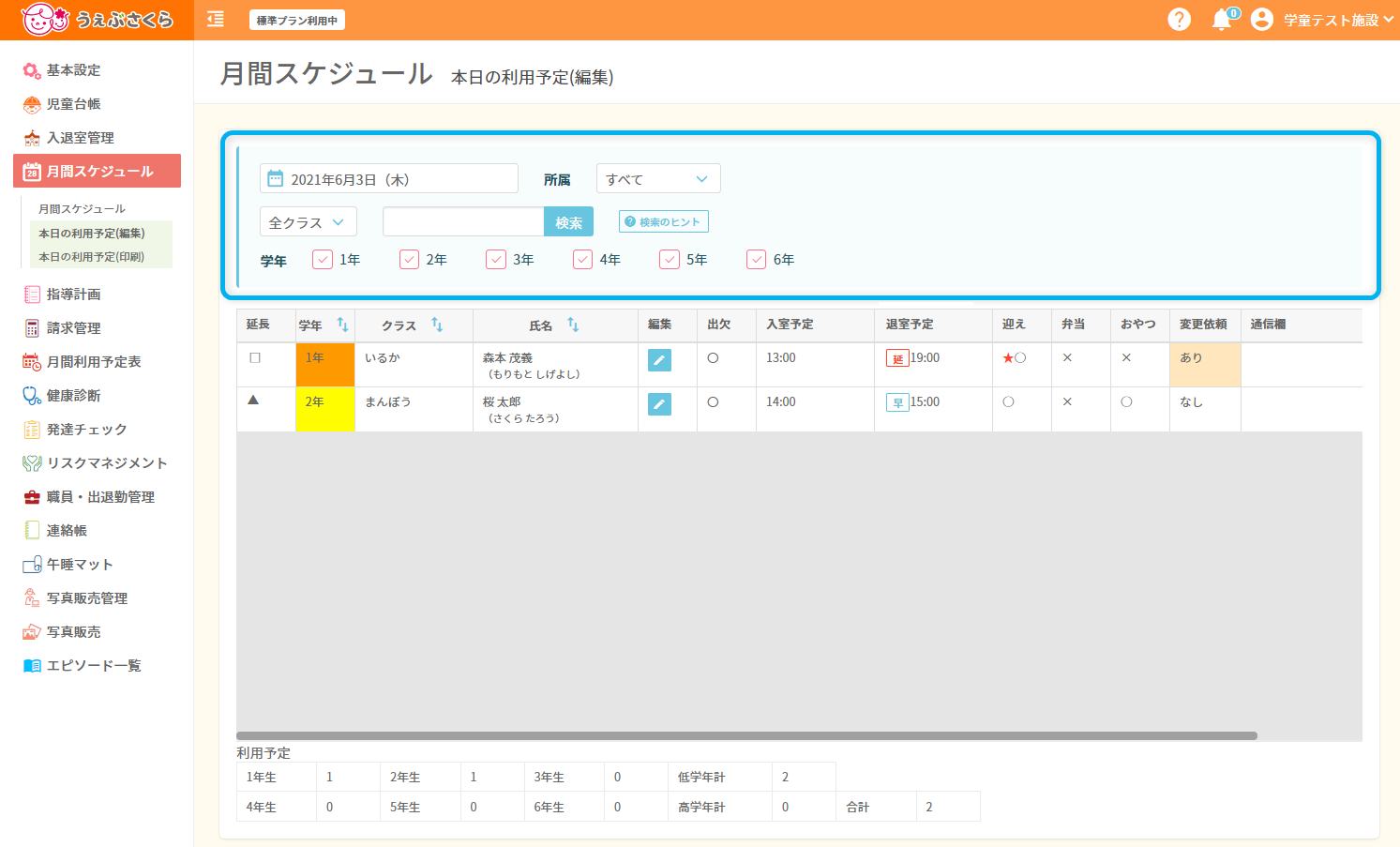Click the 職員・出退勤管理 briefcase icon
1400x847 pixels.
pos(32,497)
